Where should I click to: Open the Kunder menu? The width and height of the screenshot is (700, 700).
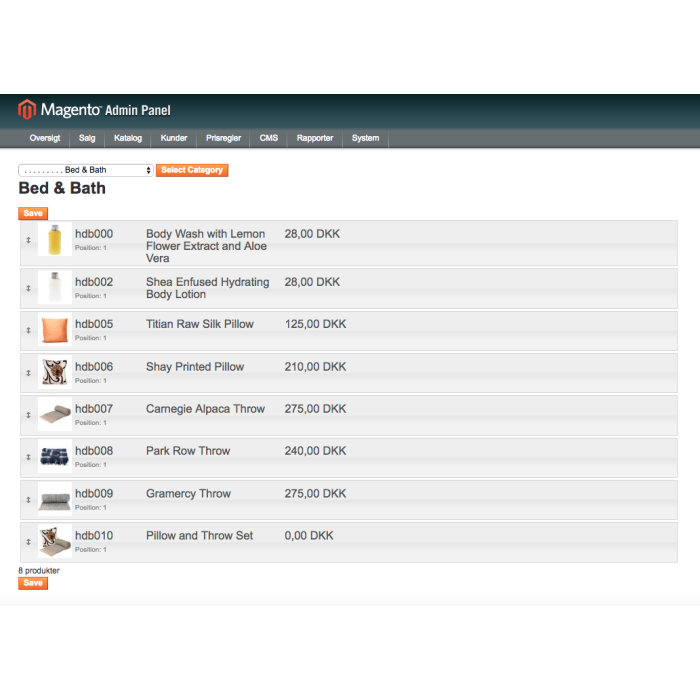pos(174,138)
